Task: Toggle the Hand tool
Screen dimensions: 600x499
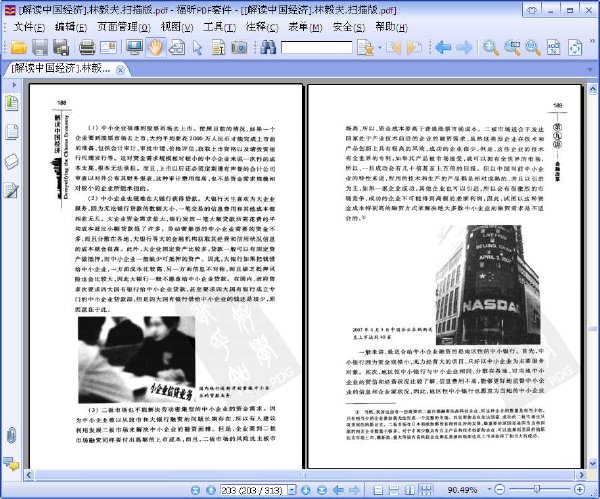Action: [155, 47]
